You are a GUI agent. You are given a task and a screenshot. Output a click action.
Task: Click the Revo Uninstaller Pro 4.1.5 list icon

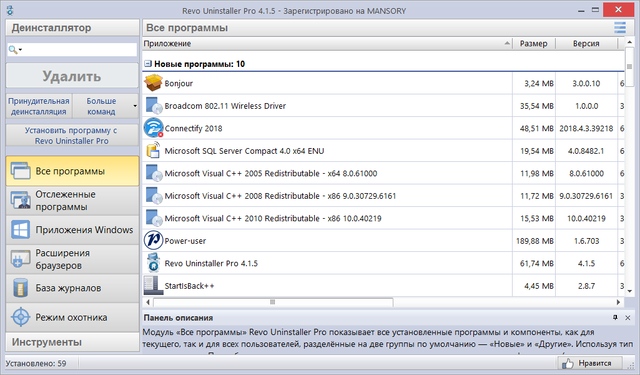click(x=153, y=262)
